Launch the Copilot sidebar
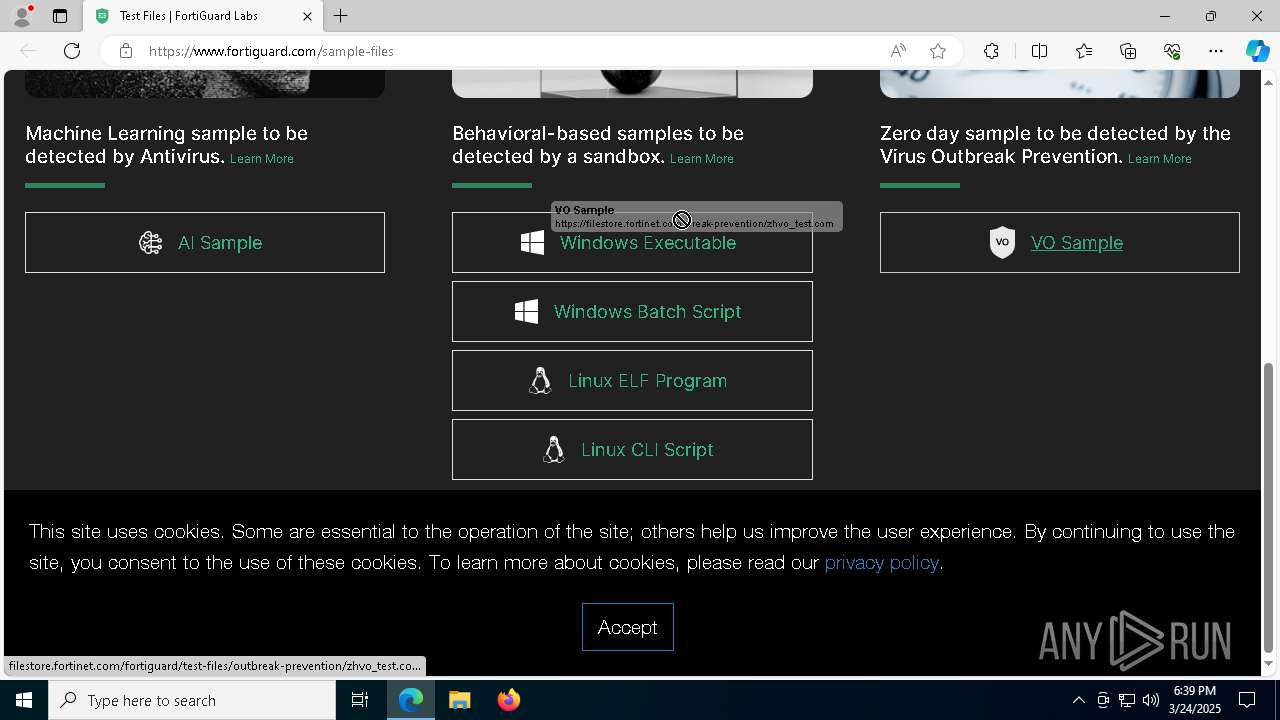Image resolution: width=1280 pixels, height=720 pixels. click(x=1257, y=51)
